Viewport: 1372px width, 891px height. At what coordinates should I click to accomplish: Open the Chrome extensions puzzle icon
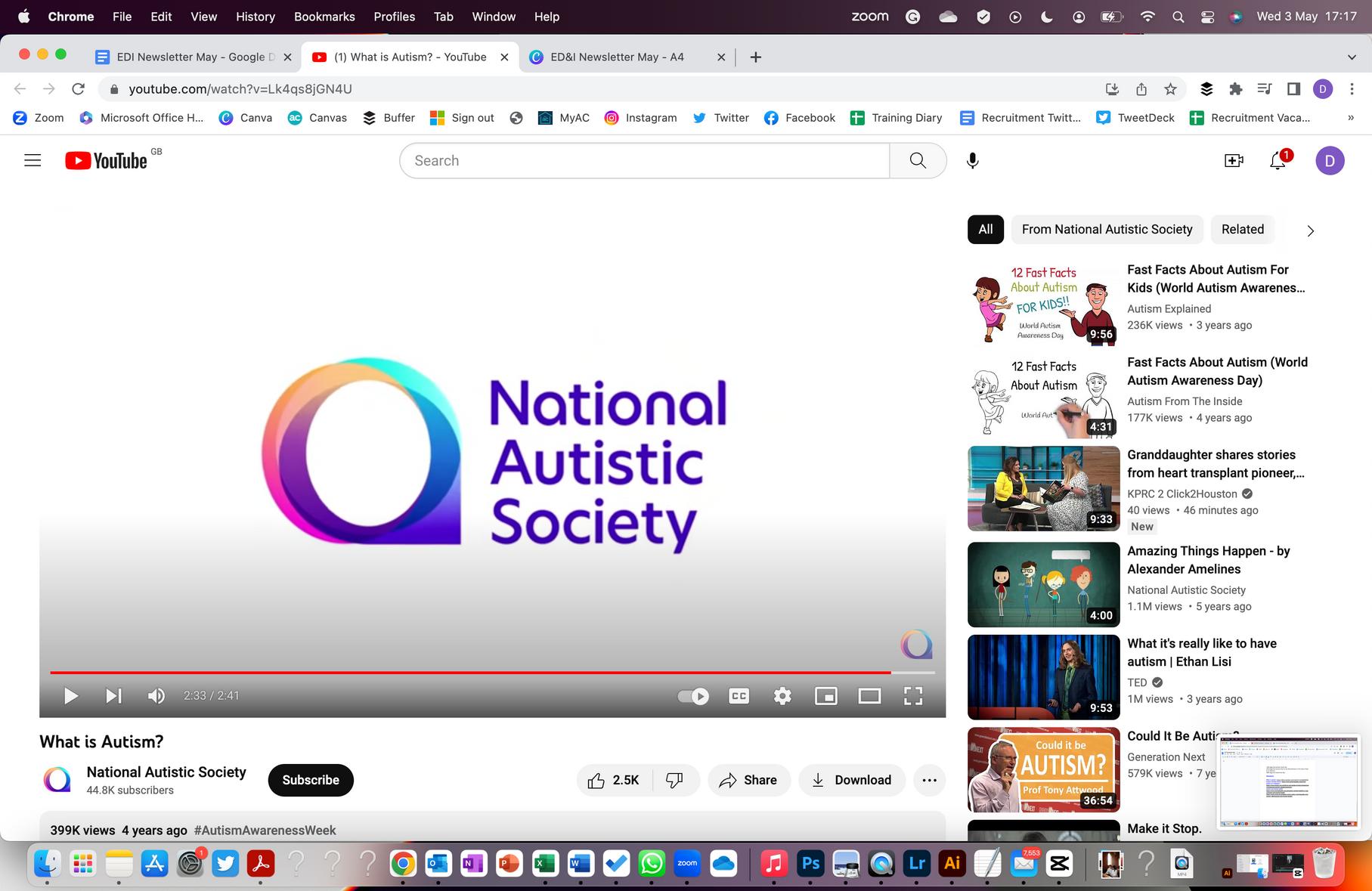click(x=1236, y=89)
